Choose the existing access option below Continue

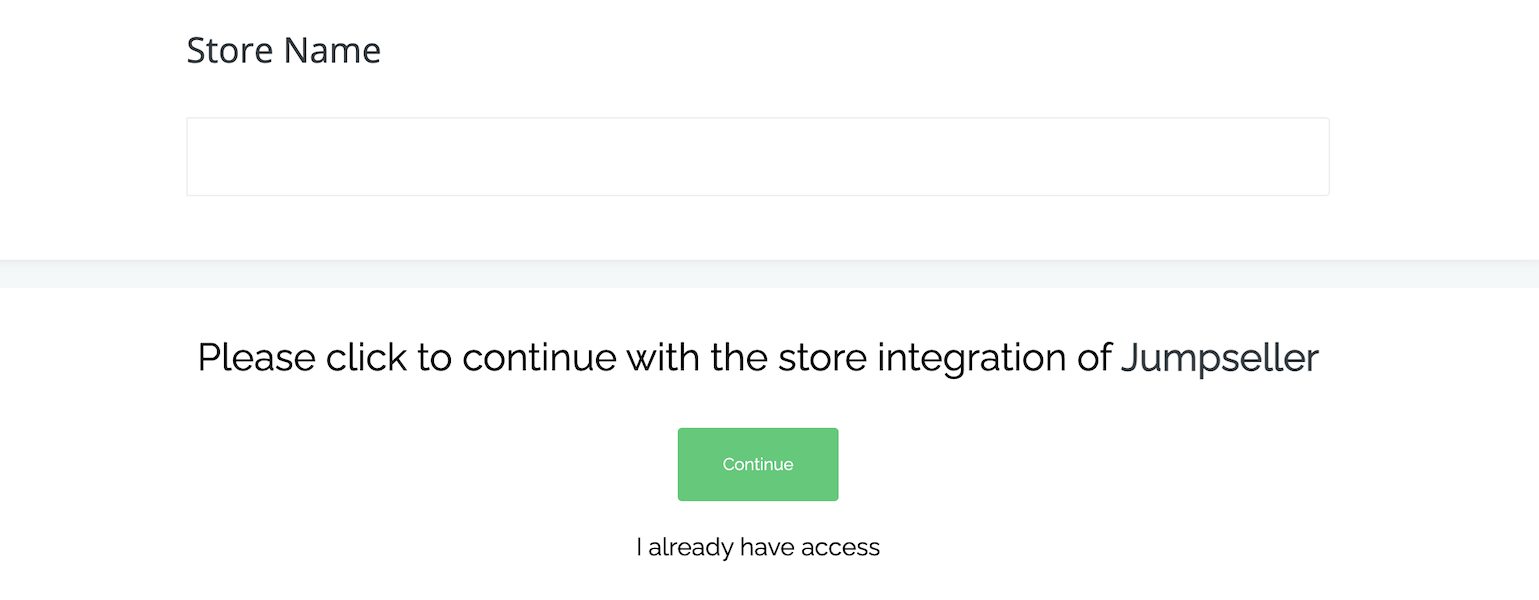757,547
